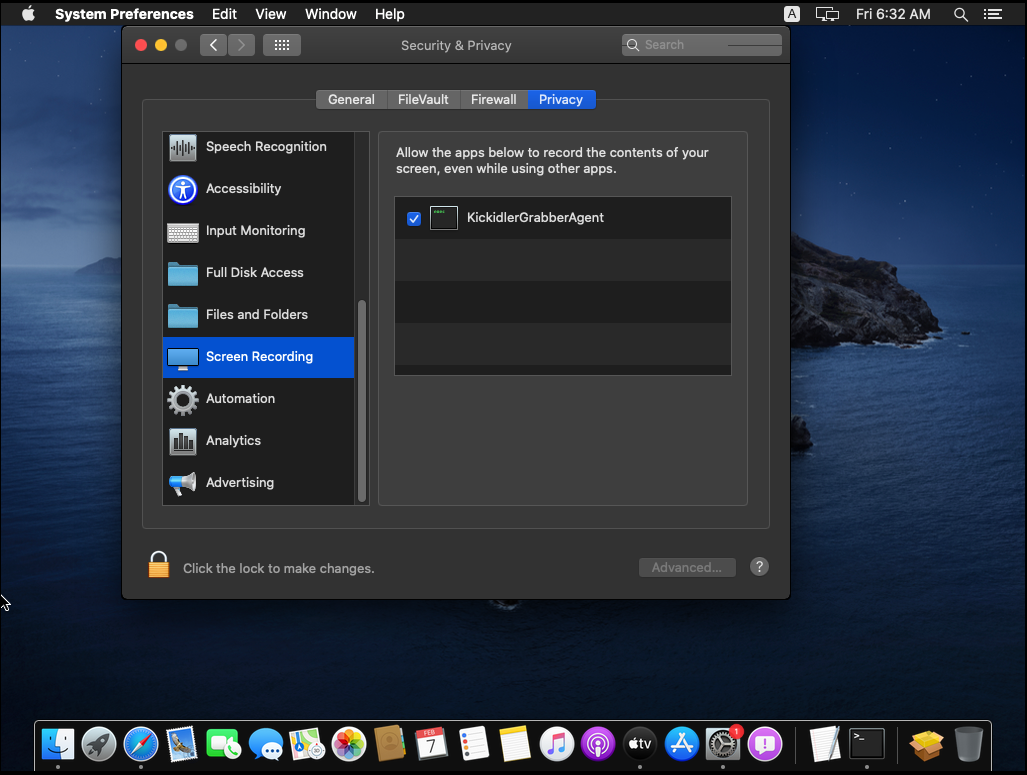1027x775 pixels.
Task: Click the privacy list scrollbar
Action: click(362, 401)
